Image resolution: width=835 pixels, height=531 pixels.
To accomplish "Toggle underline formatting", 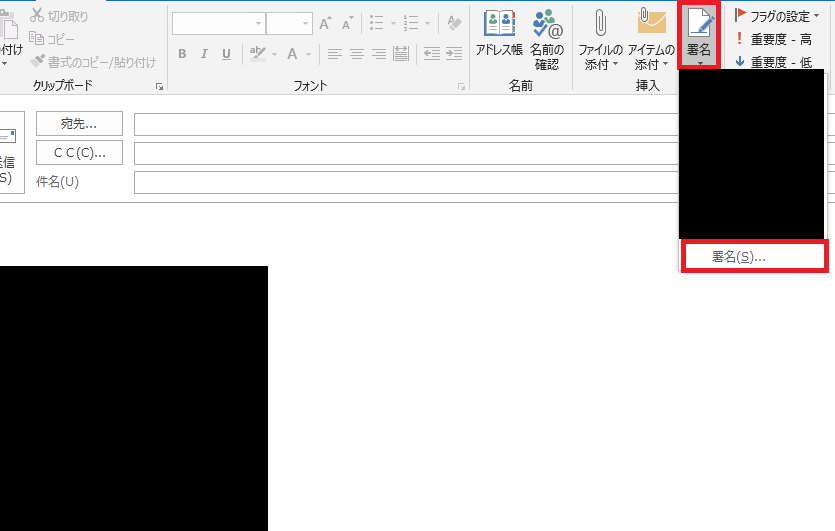I will pyautogui.click(x=226, y=54).
